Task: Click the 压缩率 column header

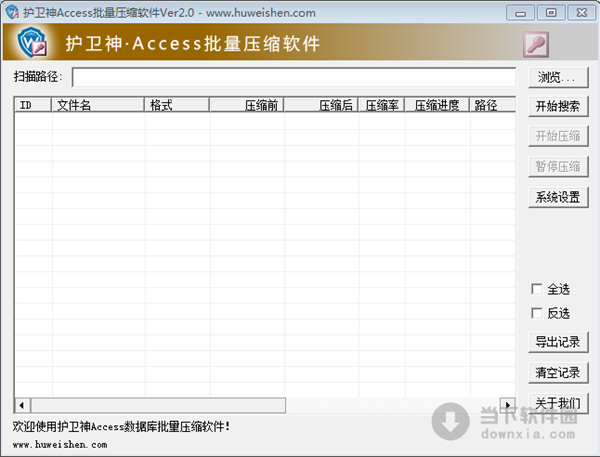Action: click(x=382, y=105)
